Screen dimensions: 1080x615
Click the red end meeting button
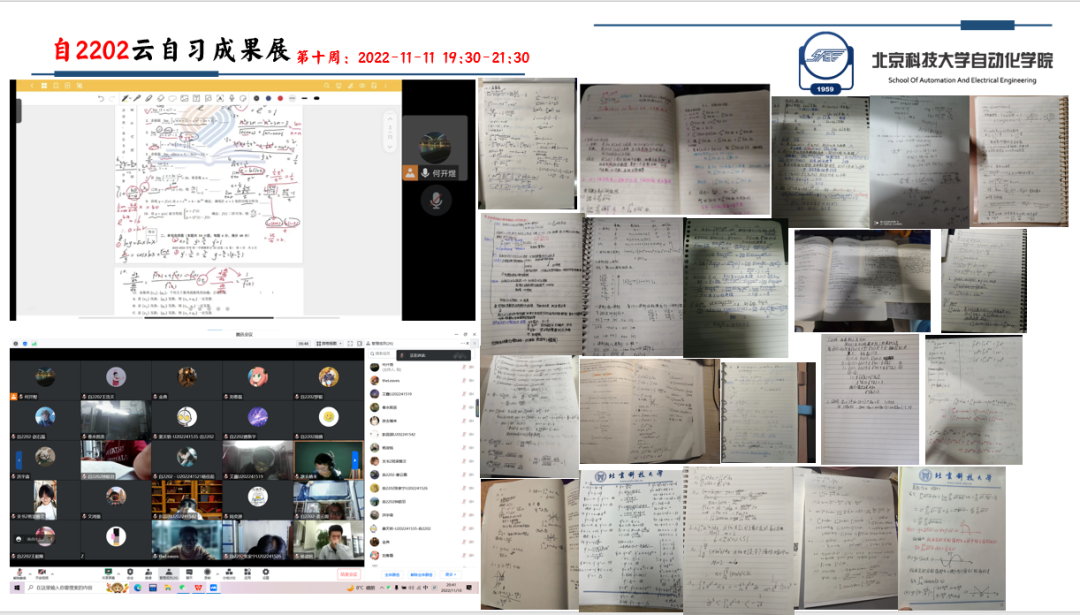[348, 575]
